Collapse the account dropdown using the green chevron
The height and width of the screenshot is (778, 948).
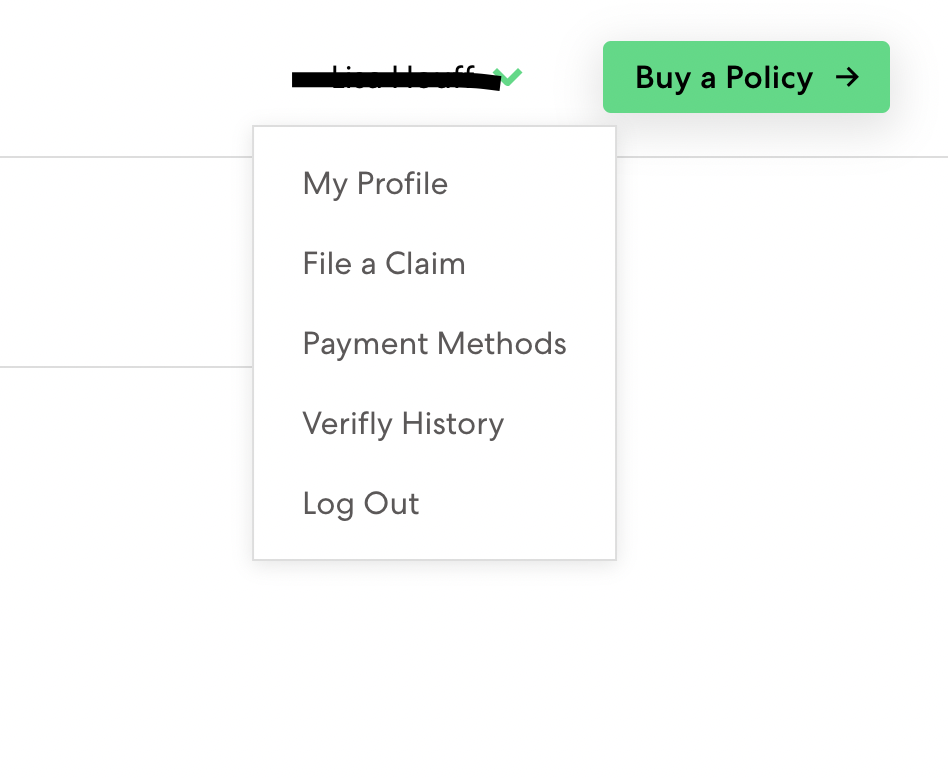[510, 76]
